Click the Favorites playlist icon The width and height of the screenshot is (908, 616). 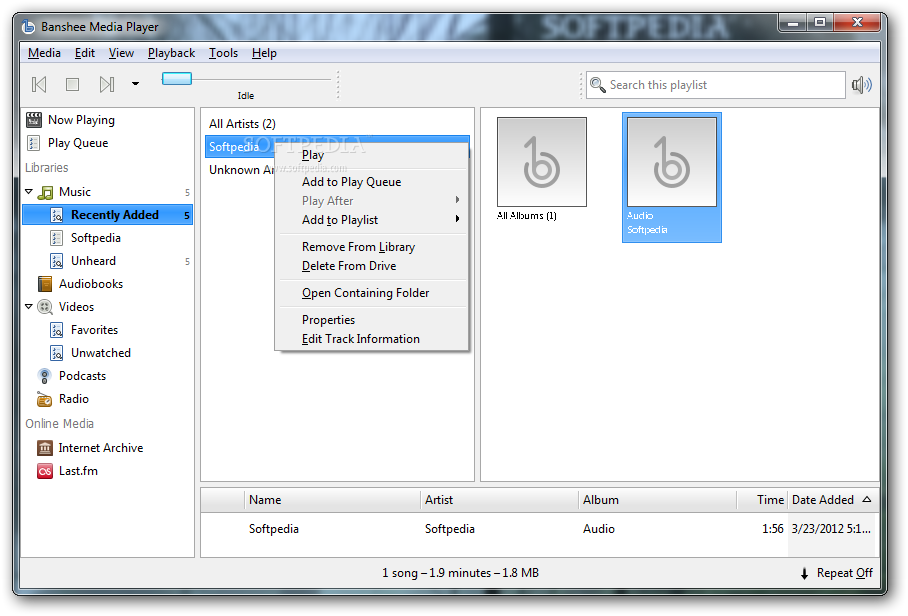pyautogui.click(x=56, y=330)
